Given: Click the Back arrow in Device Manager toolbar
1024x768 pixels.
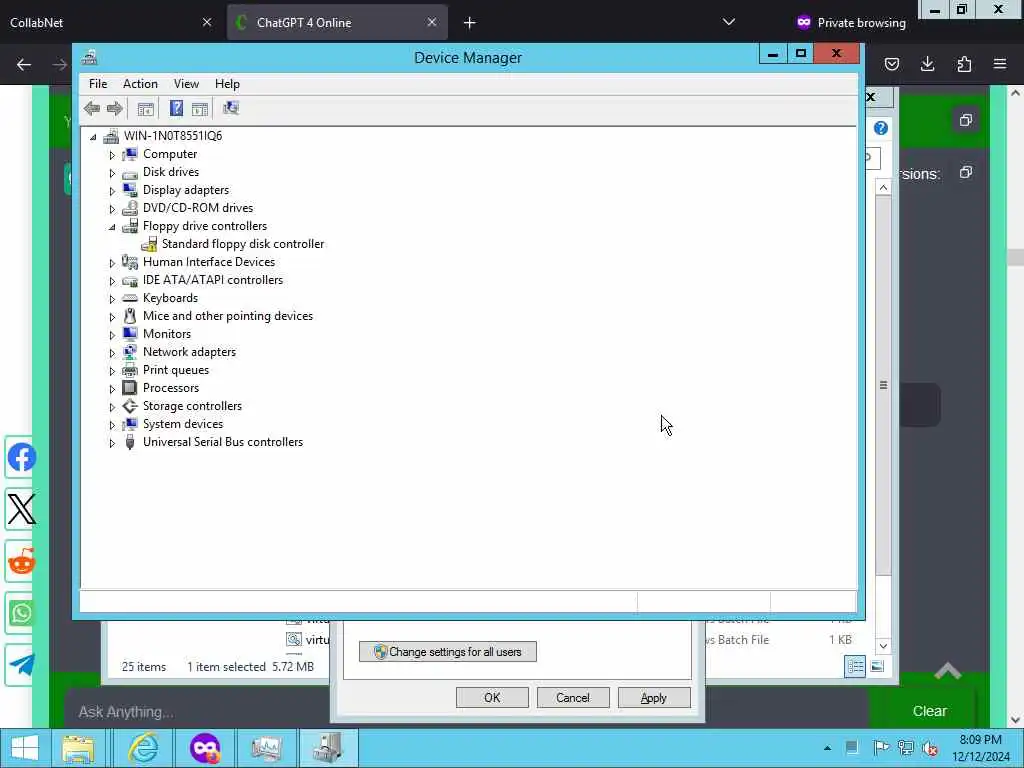Looking at the screenshot, I should click(x=92, y=108).
